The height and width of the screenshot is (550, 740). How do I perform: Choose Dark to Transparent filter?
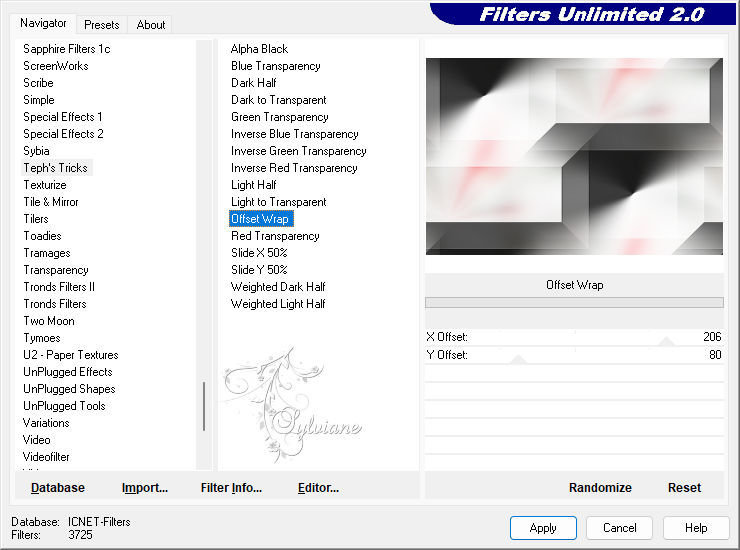[x=278, y=100]
